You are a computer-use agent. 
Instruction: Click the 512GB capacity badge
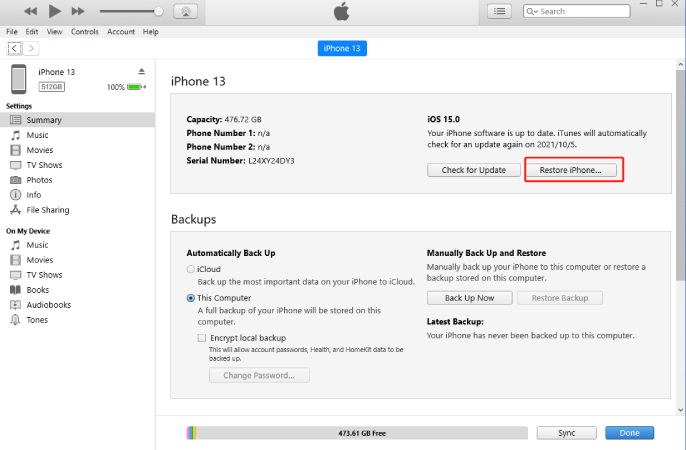pyautogui.click(x=52, y=87)
